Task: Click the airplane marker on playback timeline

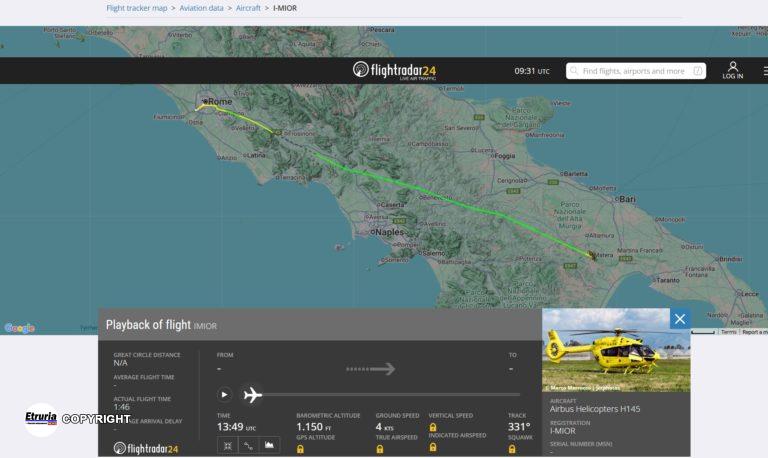Action: (x=253, y=394)
